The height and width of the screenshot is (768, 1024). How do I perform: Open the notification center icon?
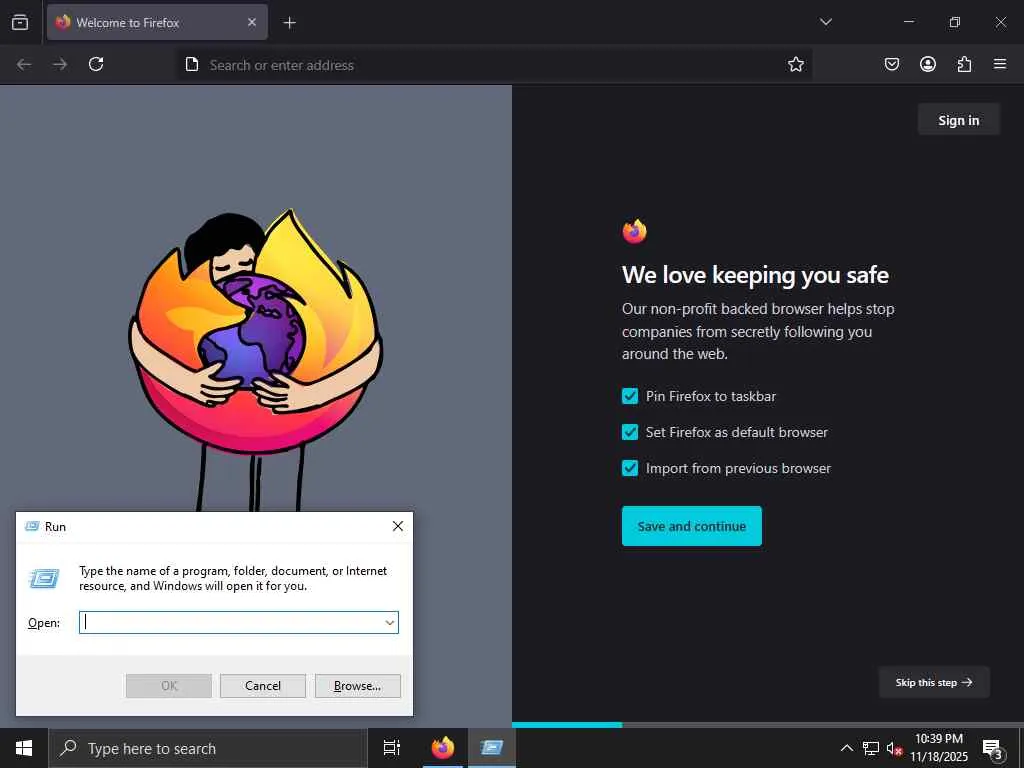[x=993, y=748]
